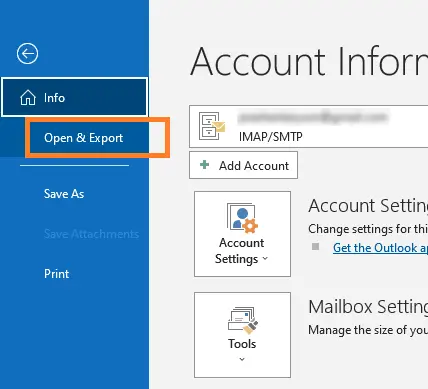Click the green plus icon

pyautogui.click(x=204, y=164)
